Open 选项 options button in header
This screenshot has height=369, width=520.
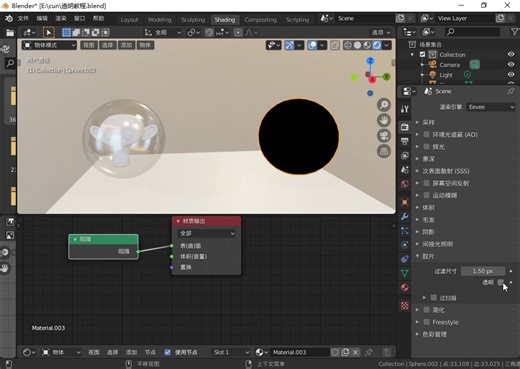pos(381,32)
